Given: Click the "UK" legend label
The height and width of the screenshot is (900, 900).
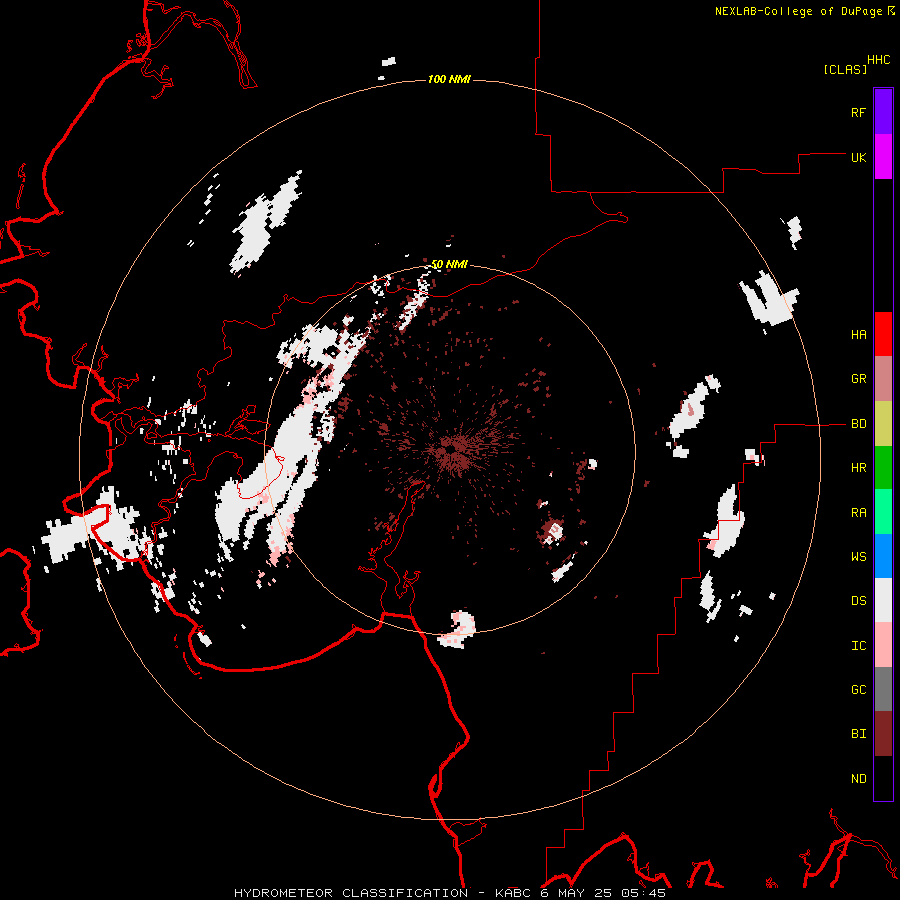Looking at the screenshot, I should [858, 157].
